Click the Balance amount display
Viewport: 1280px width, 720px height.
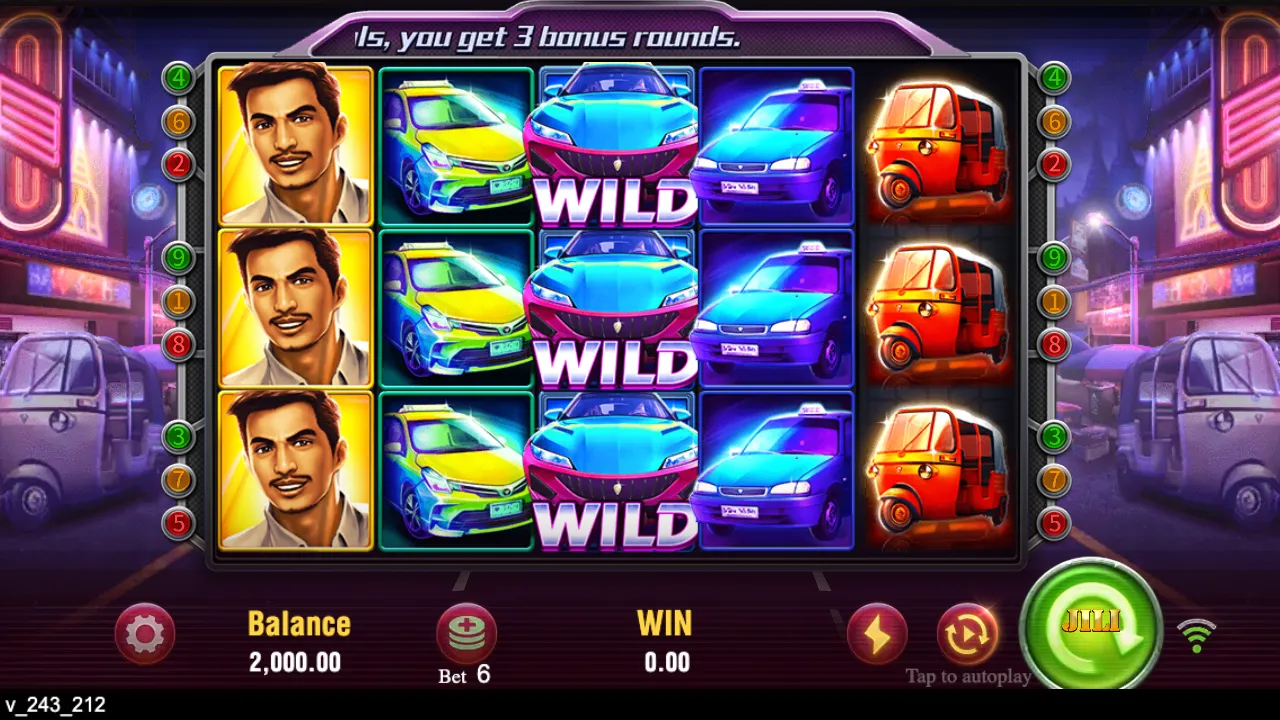pyautogui.click(x=295, y=662)
